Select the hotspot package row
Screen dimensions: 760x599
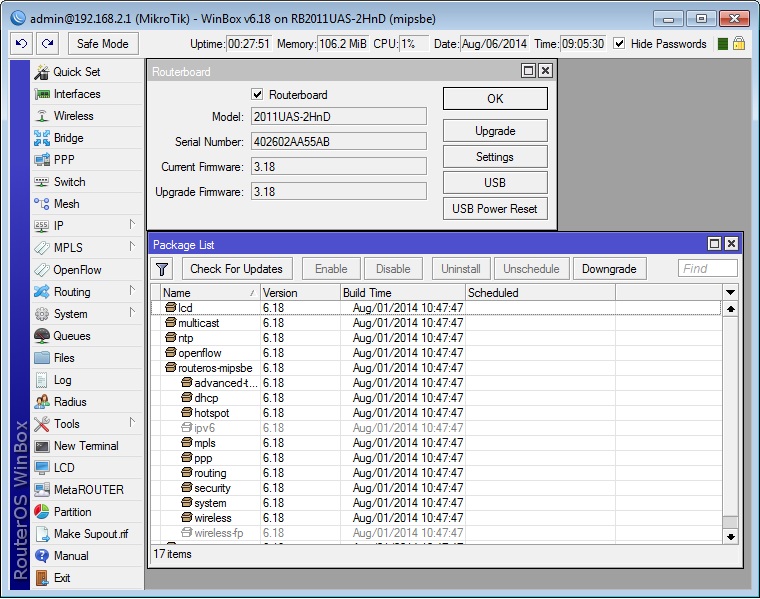tap(436, 413)
